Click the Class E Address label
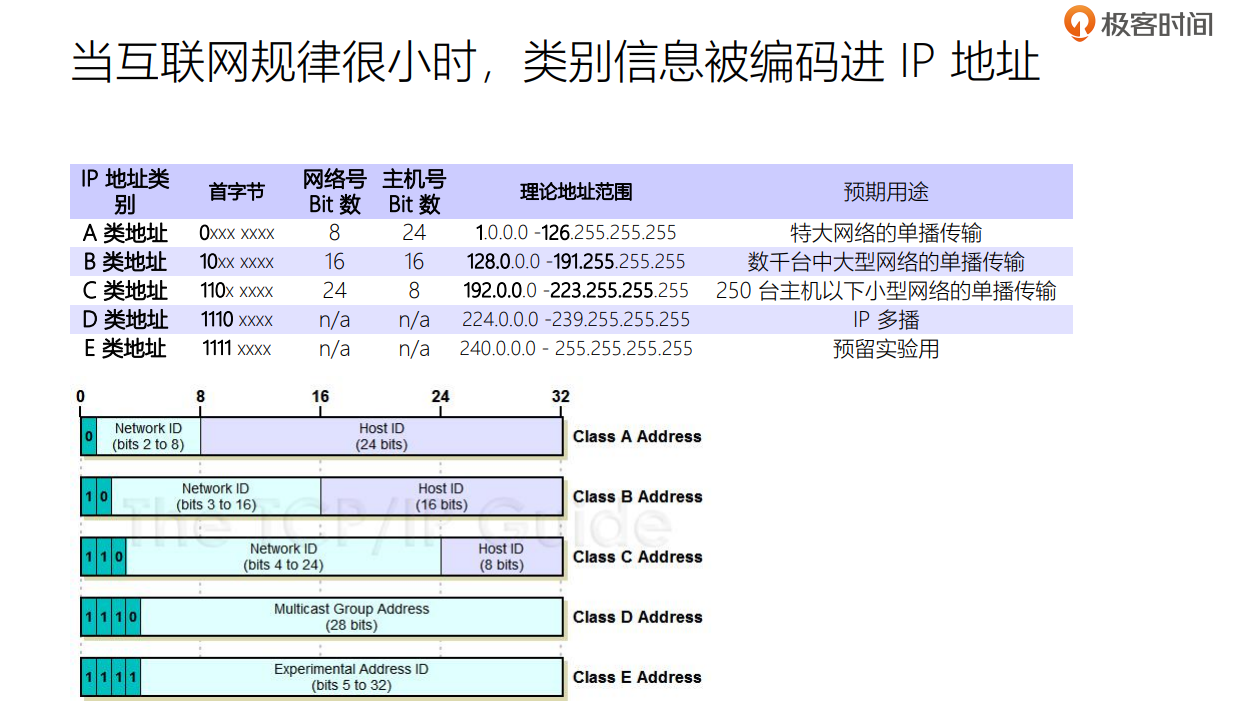Image resolution: width=1238 pixels, height=705 pixels. click(x=637, y=677)
